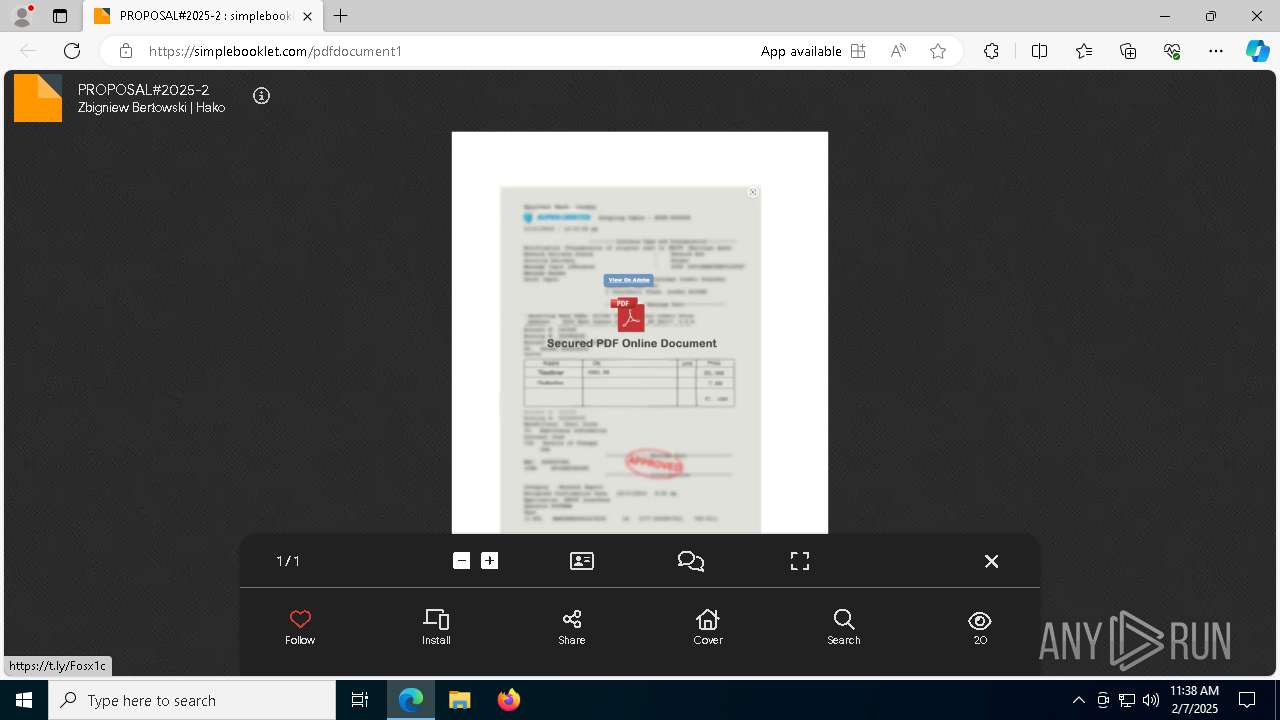Enter fullscreen mode
Screen dimensions: 1280x720
pos(800,561)
